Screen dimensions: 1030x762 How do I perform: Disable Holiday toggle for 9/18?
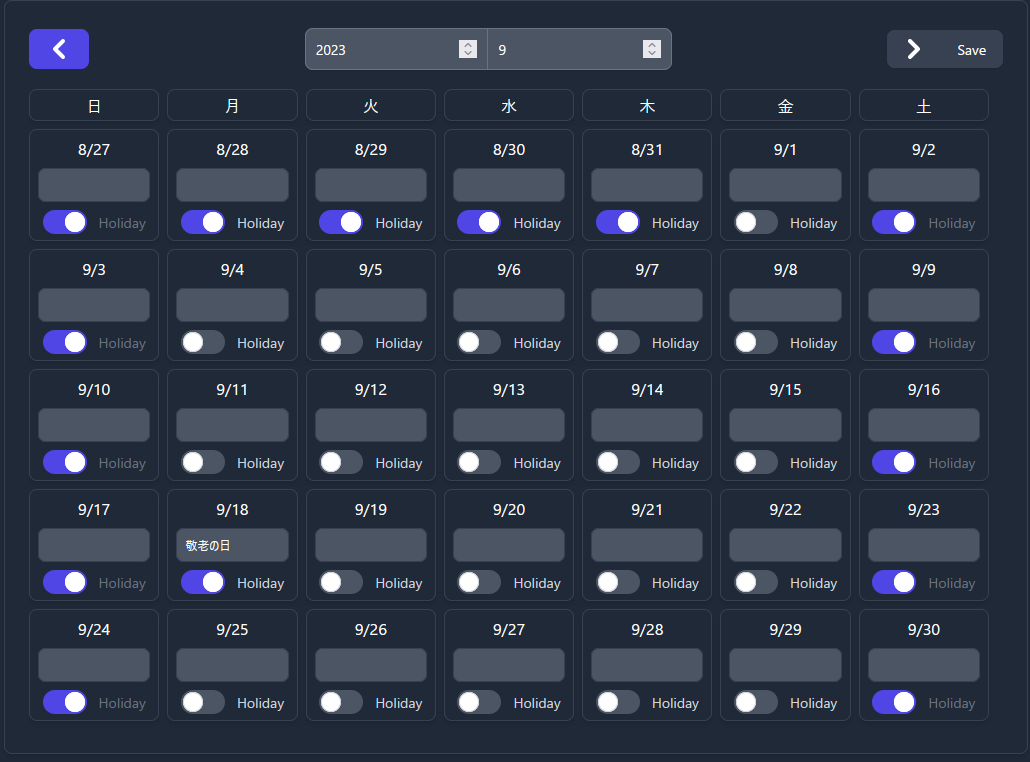click(x=203, y=582)
